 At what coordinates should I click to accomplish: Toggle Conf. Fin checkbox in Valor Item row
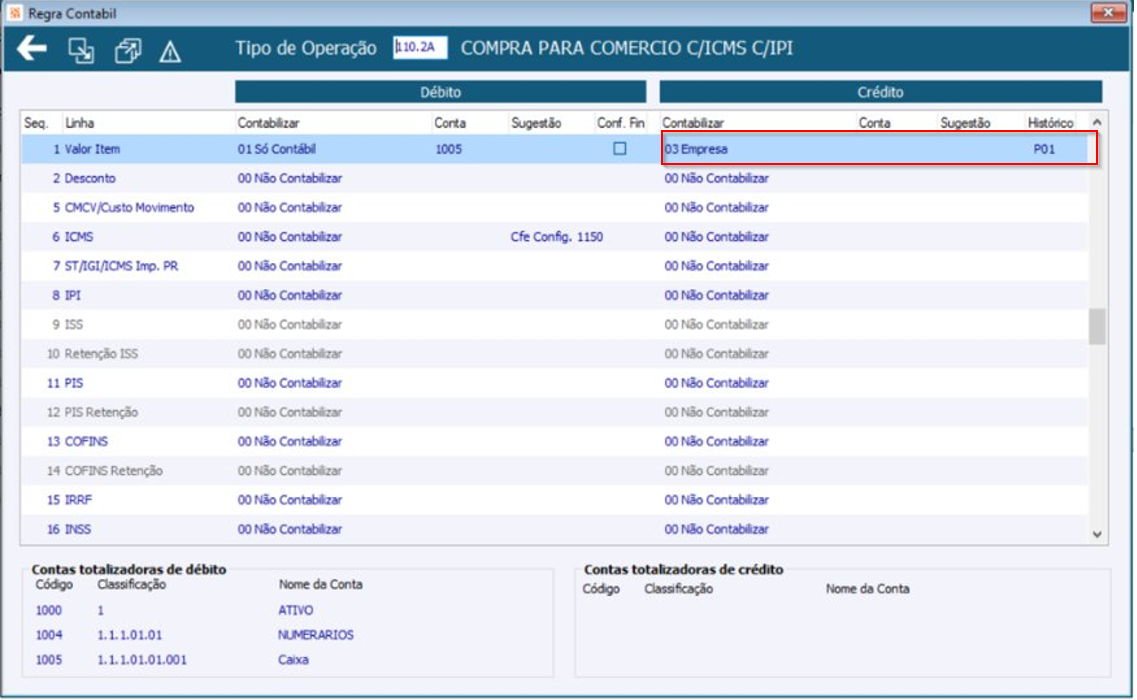[x=619, y=148]
